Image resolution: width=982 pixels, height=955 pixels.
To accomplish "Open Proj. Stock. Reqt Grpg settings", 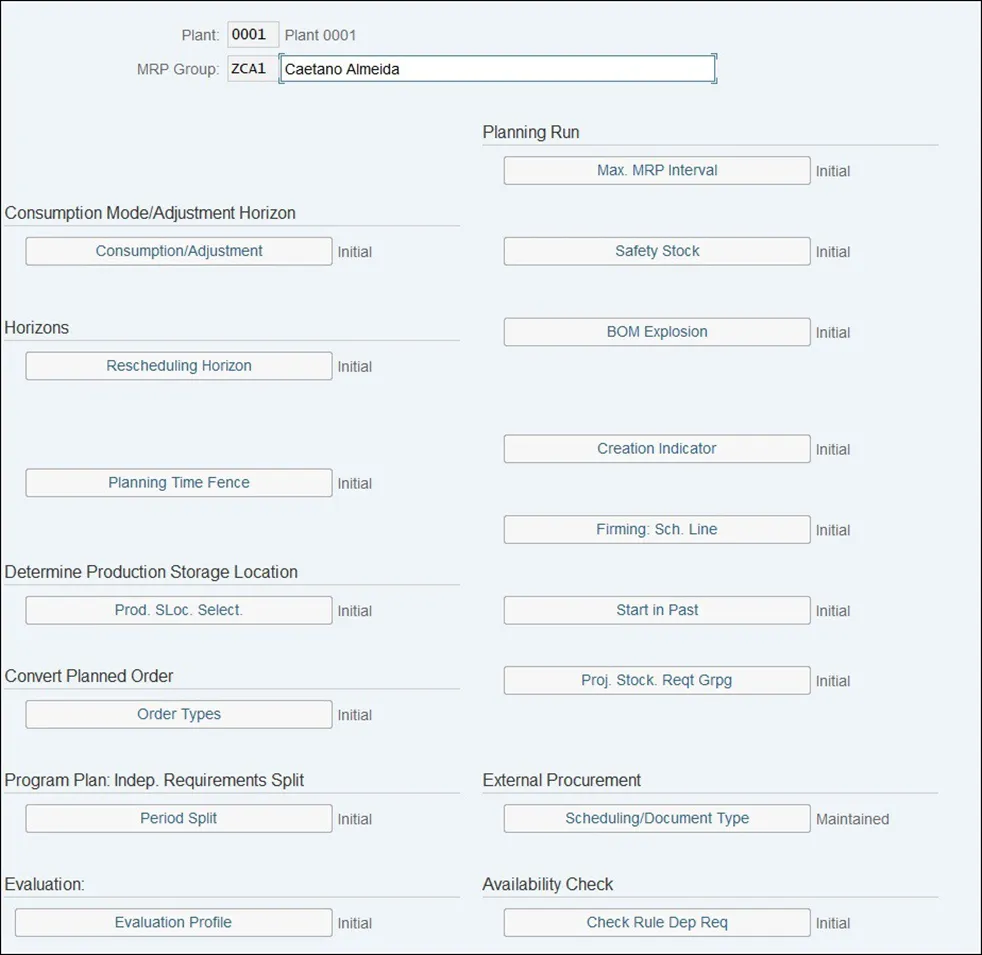I will tap(656, 680).
